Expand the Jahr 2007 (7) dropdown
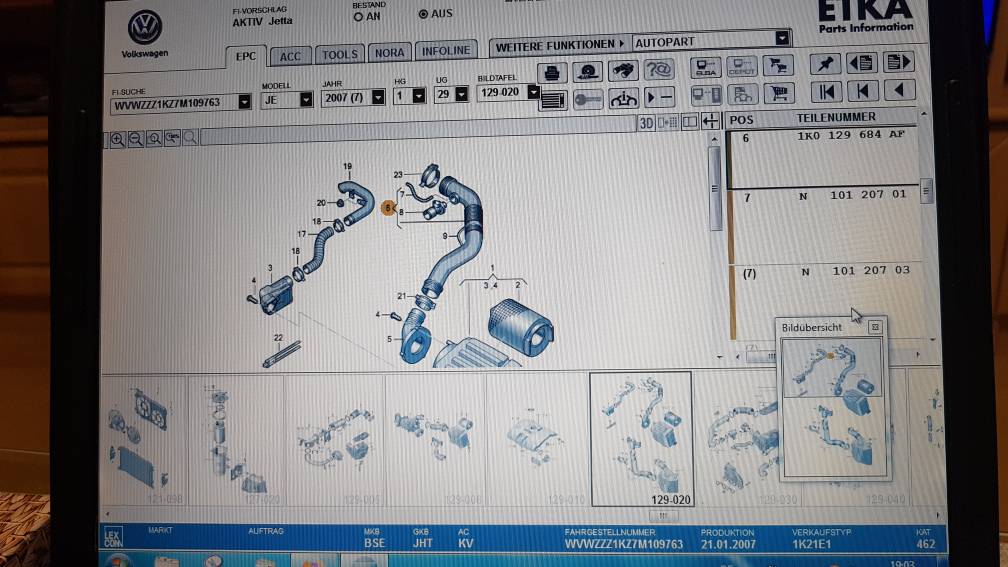 (378, 98)
